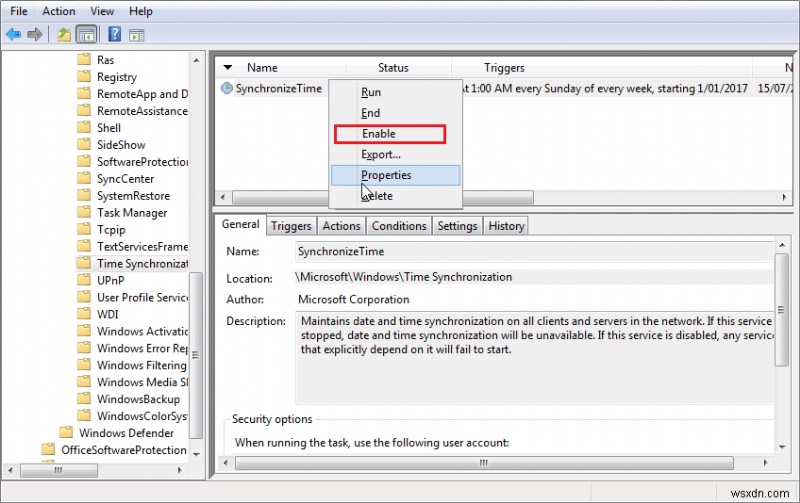Viewport: 800px width, 503px height.
Task: Open the Action menu
Action: click(59, 11)
